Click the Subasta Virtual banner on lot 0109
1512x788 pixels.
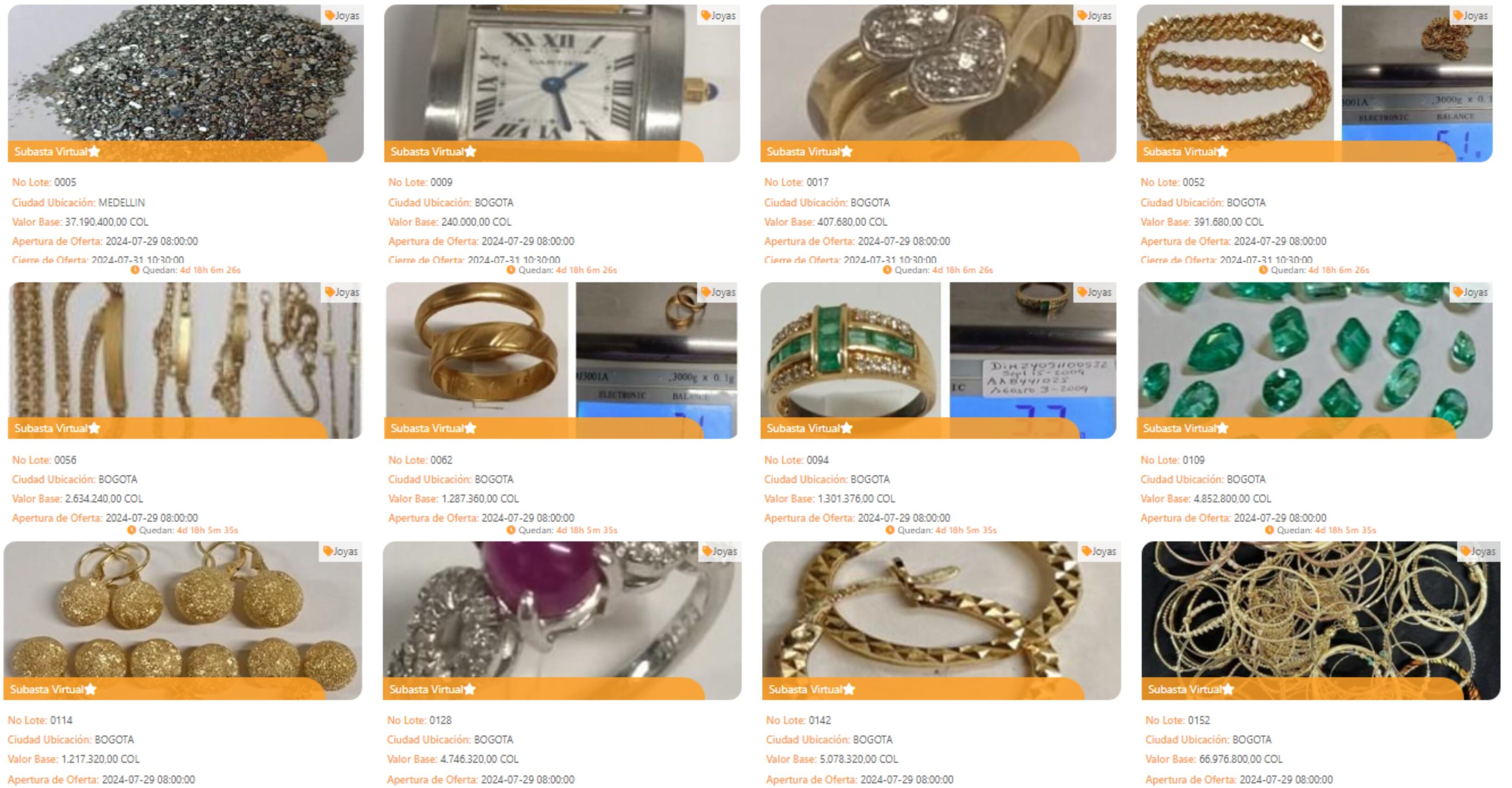click(x=1296, y=428)
